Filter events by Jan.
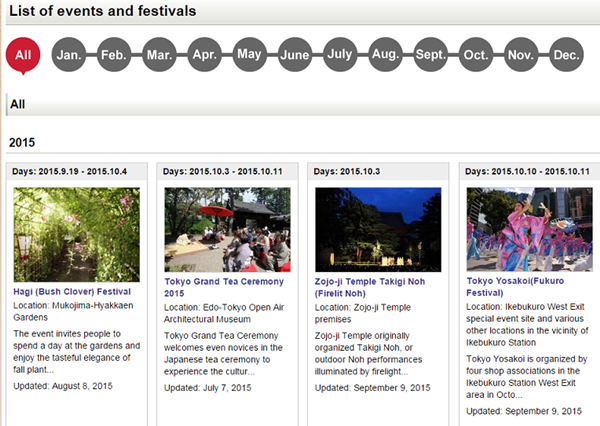The height and width of the screenshot is (426, 600). [x=69, y=55]
